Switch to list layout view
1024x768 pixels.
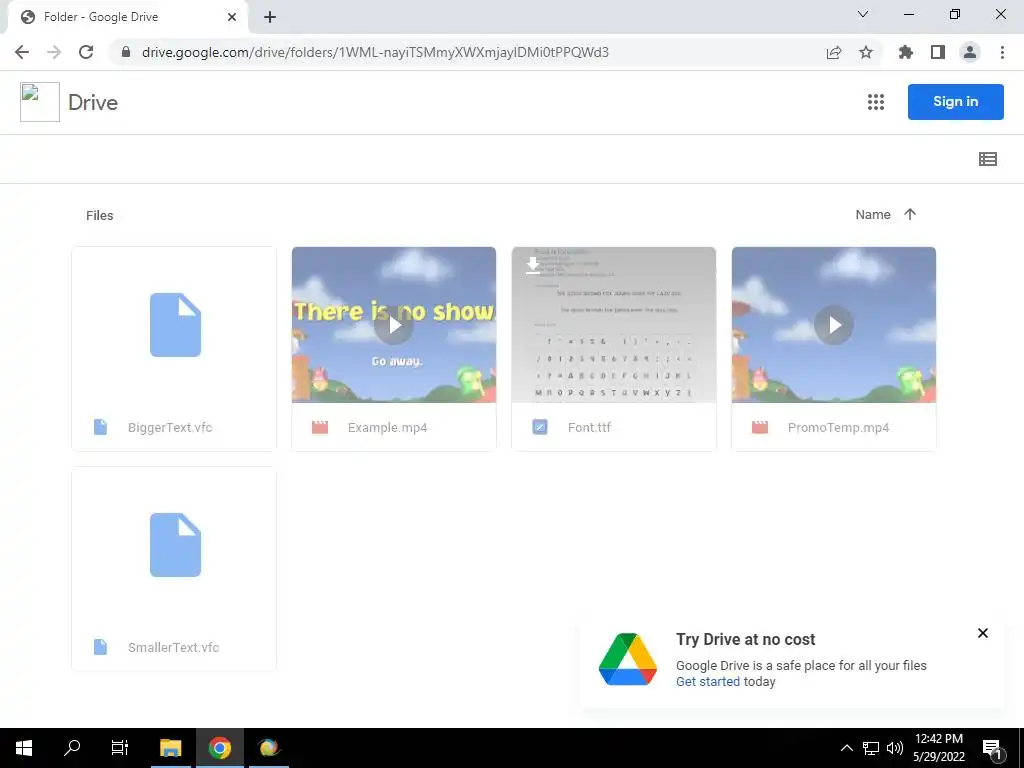(987, 159)
